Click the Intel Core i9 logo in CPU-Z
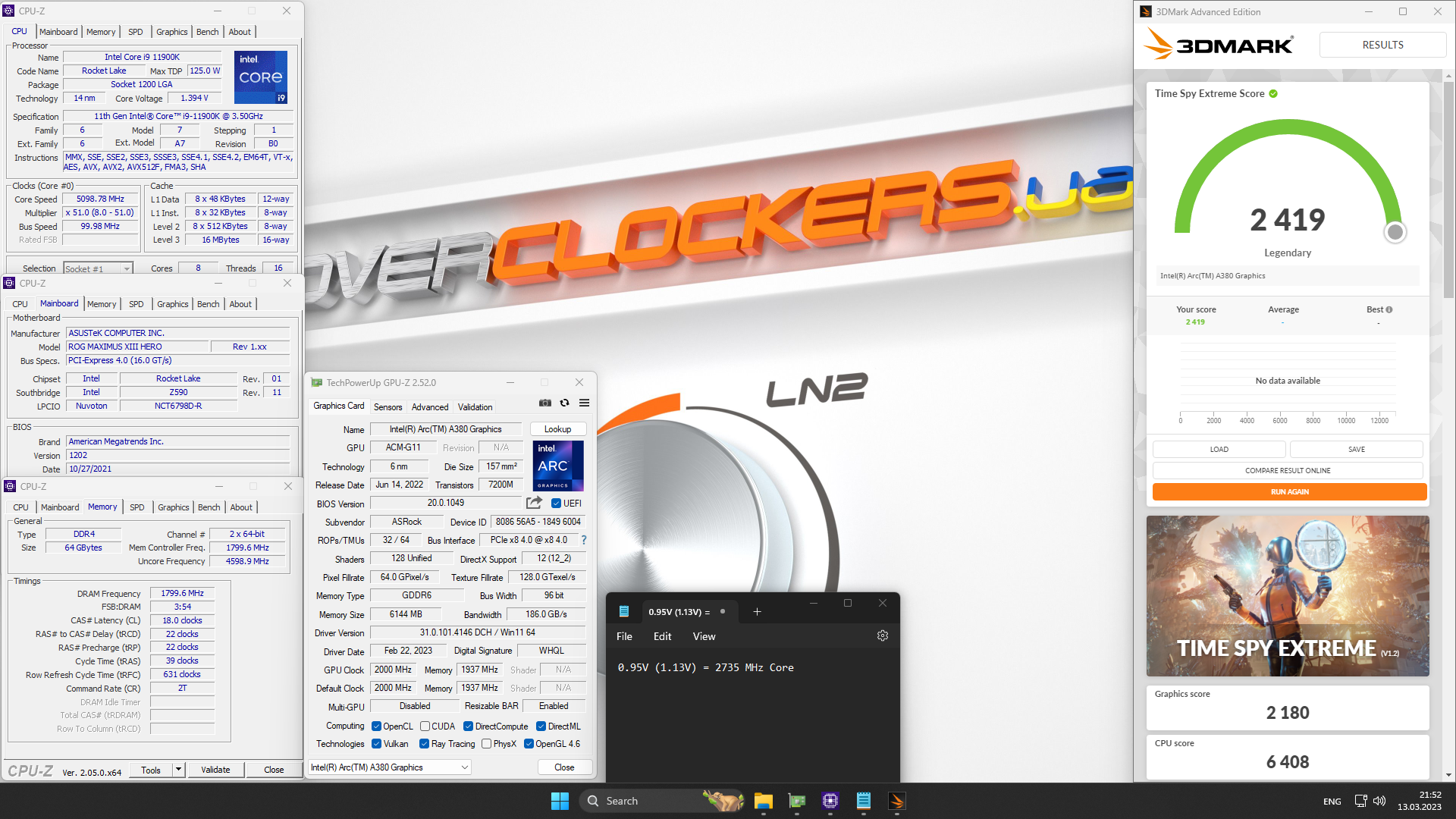The image size is (1456, 819). point(260,77)
